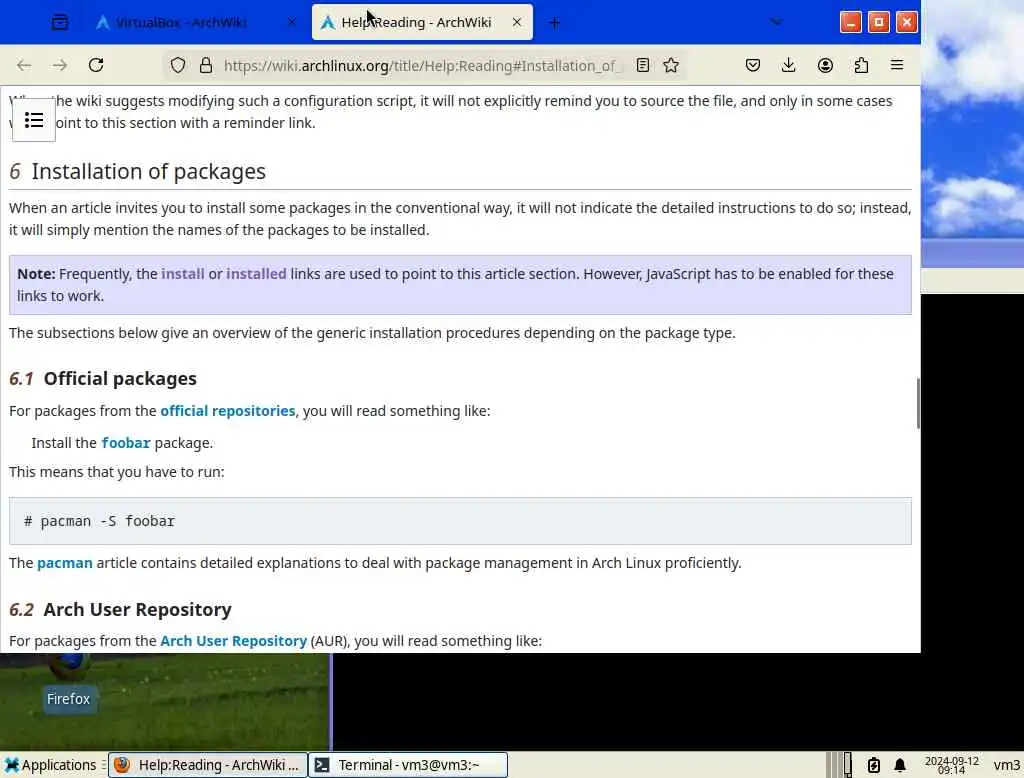Open the Applications menu in taskbar
The width and height of the screenshot is (1024, 778).
click(x=50, y=765)
